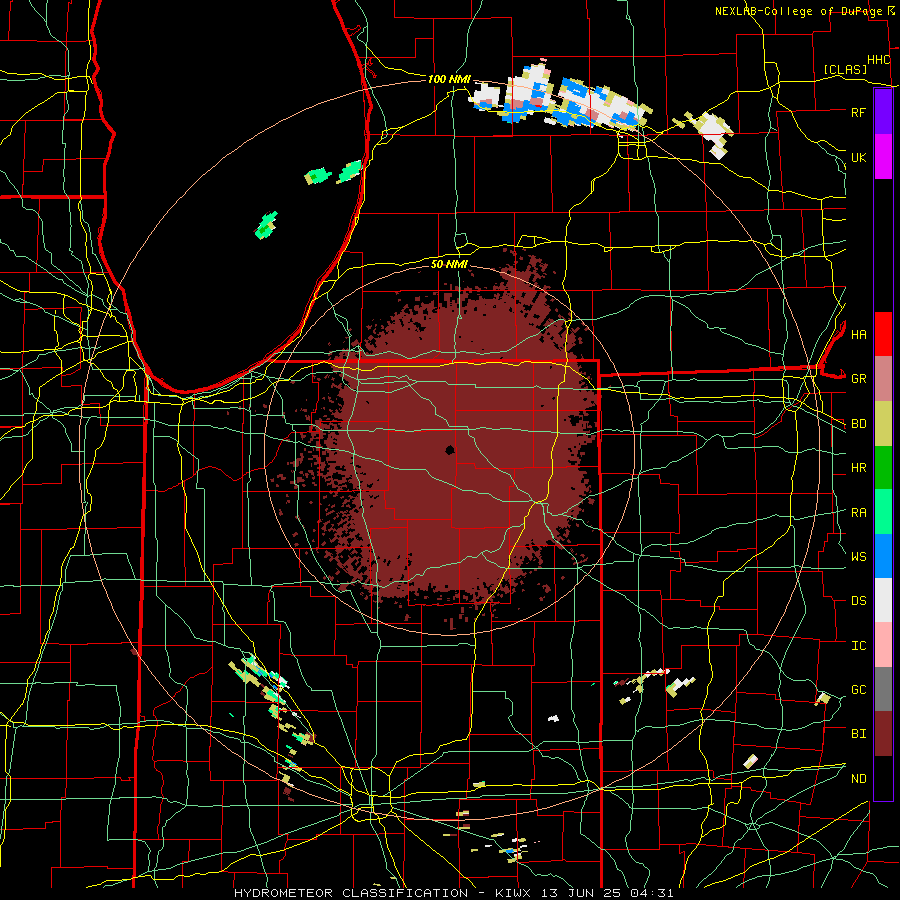
Task: Click the GC legend label
Action: click(859, 689)
